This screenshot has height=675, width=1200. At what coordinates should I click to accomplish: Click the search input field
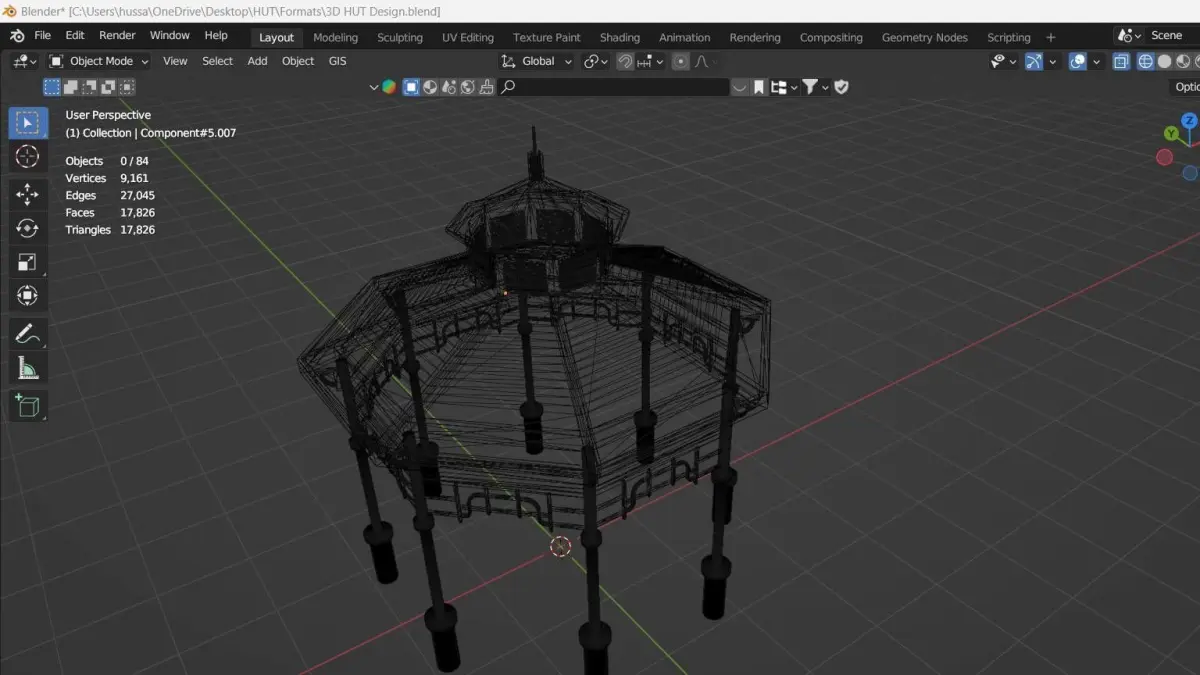click(x=613, y=87)
